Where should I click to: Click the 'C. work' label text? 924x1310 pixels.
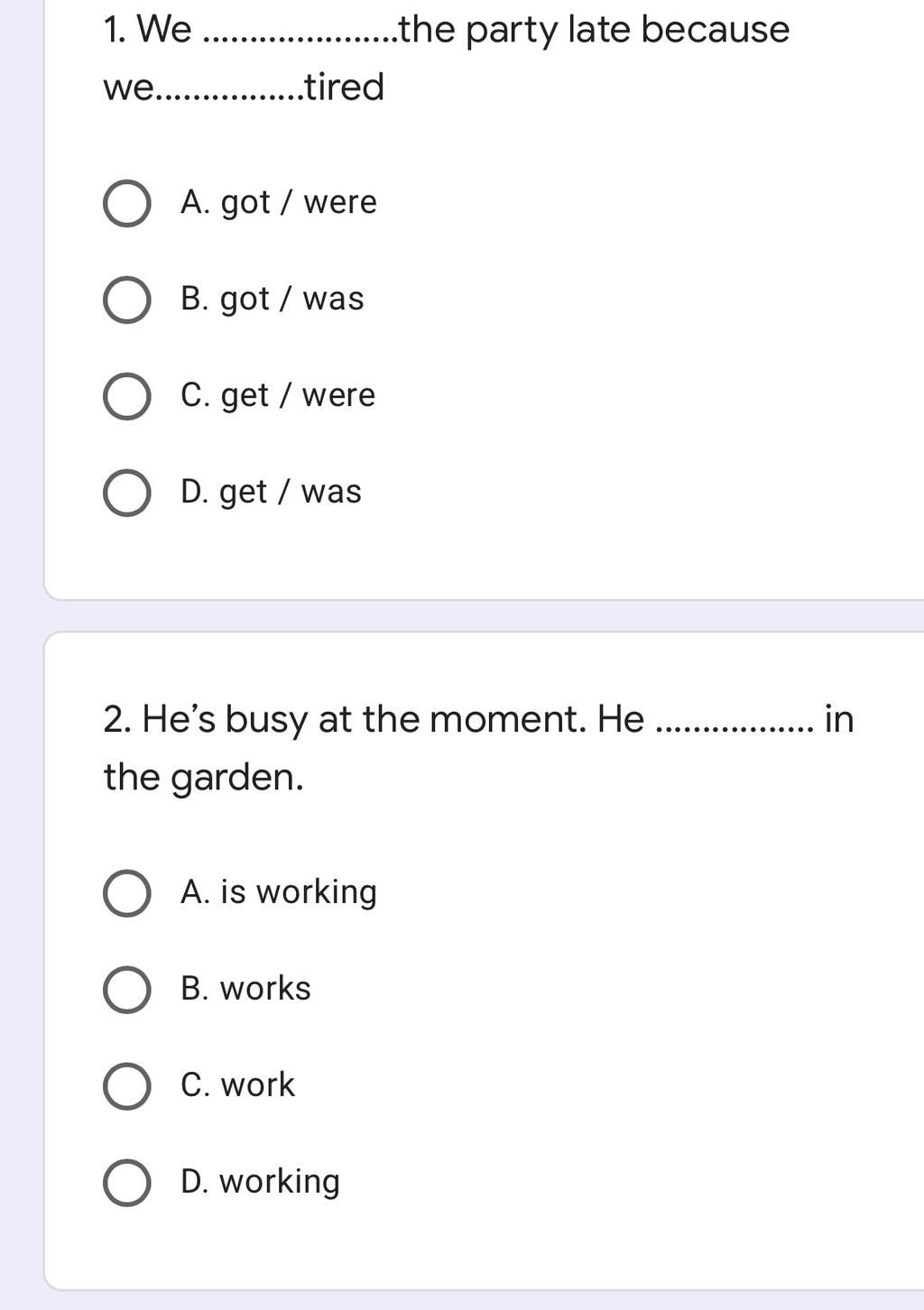(237, 1084)
